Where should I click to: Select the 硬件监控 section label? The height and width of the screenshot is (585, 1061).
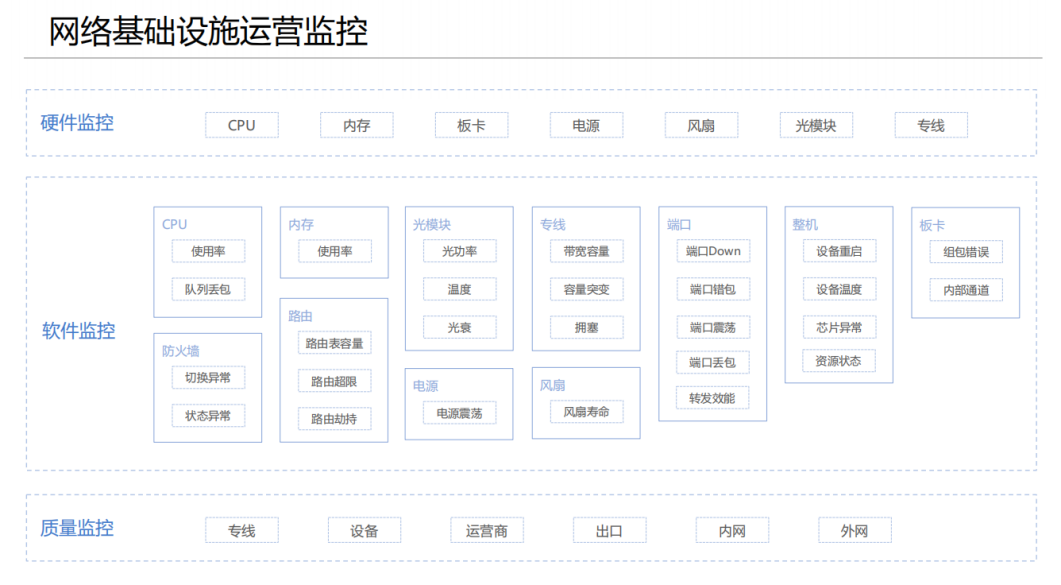77,123
